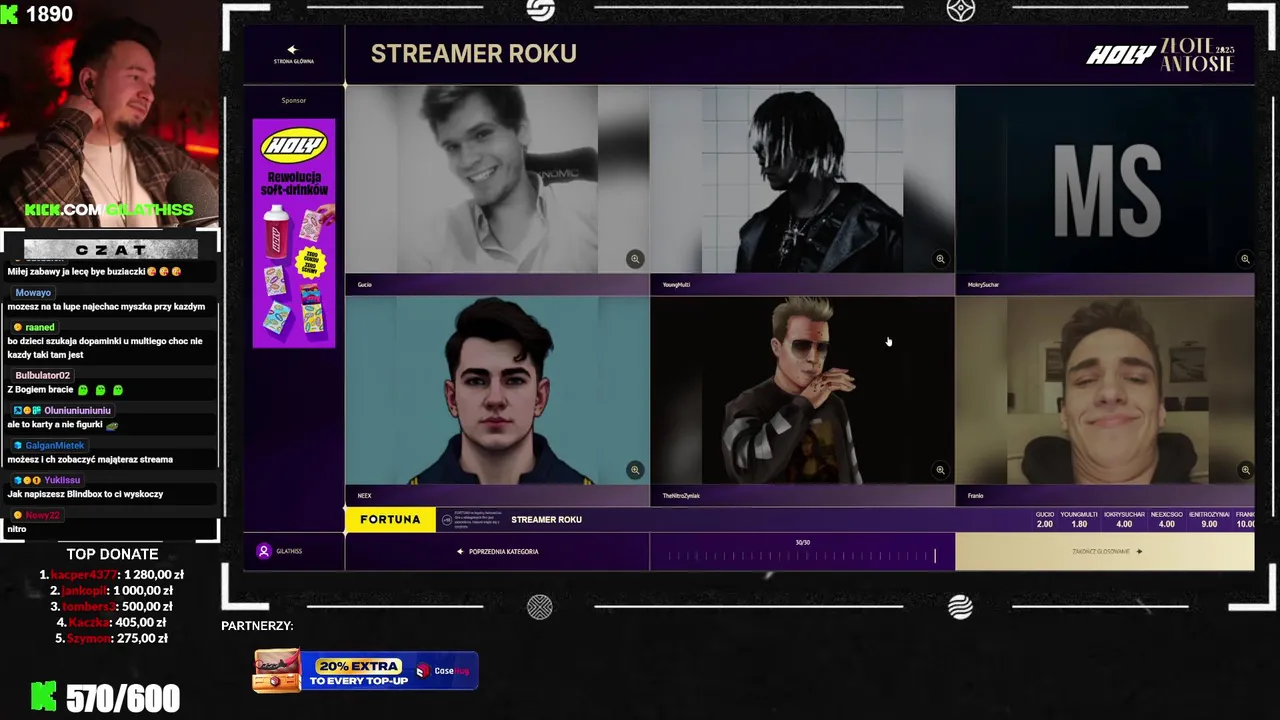
Task: Click the GILATHISS user avatar icon
Action: point(264,551)
